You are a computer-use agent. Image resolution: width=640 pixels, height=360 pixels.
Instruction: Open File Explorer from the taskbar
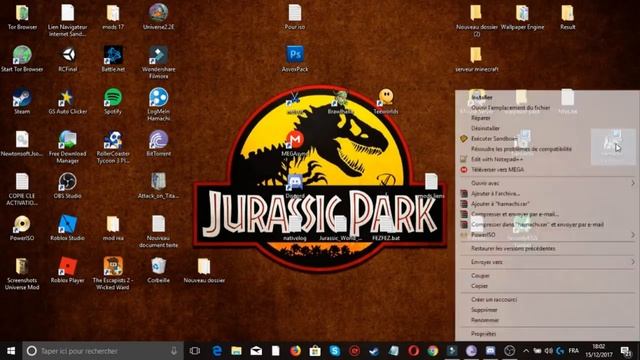tap(236, 351)
